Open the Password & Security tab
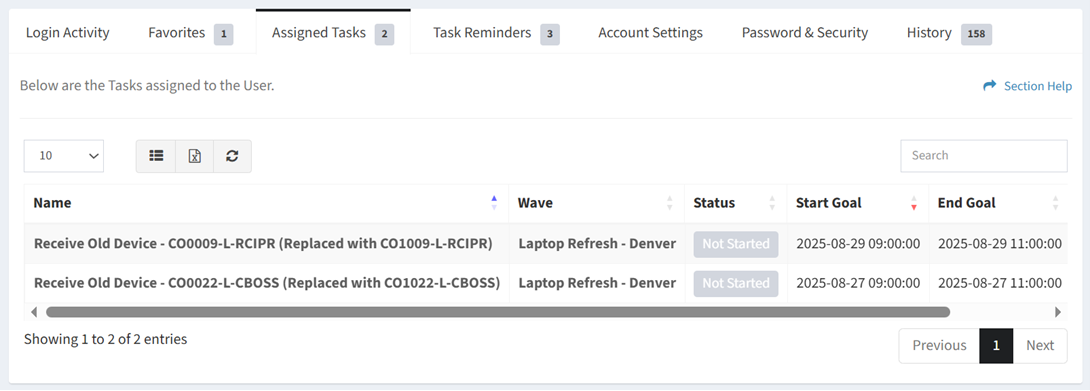This screenshot has width=1090, height=391. [805, 33]
